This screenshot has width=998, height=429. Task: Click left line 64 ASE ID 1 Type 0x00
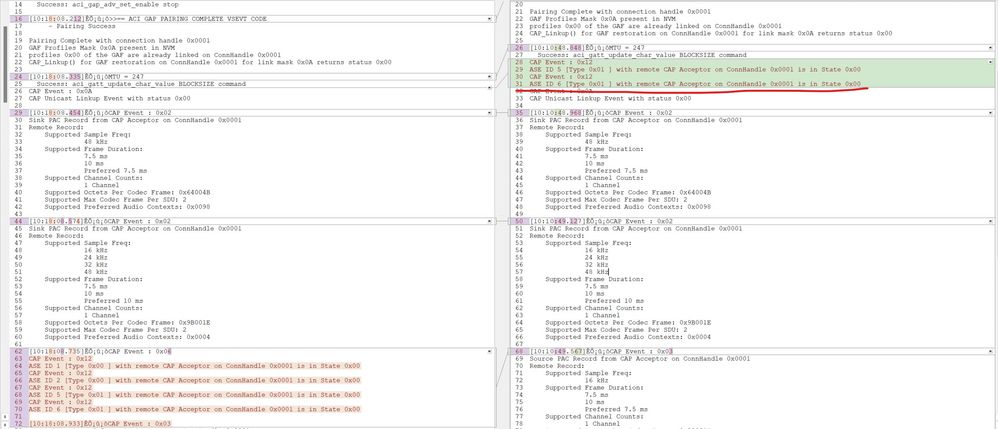(194, 366)
